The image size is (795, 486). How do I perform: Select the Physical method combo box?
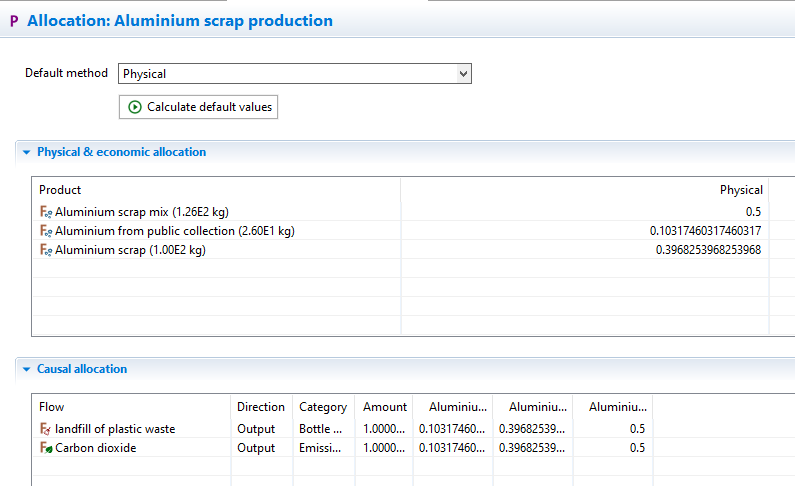(x=295, y=74)
